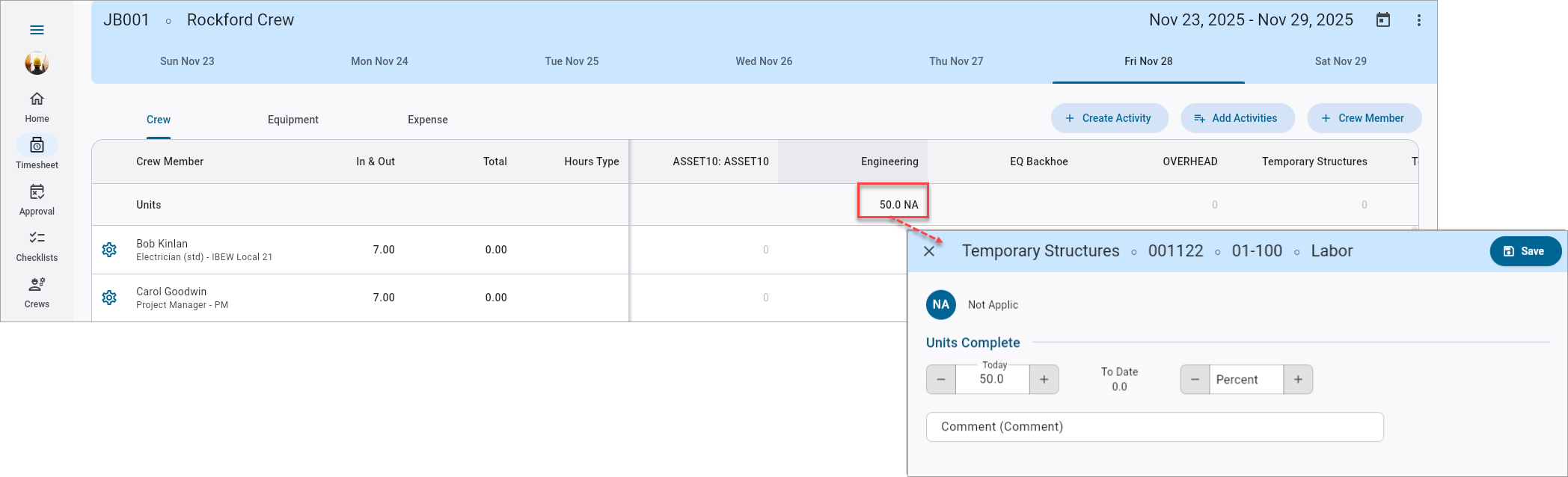Image resolution: width=1568 pixels, height=477 pixels.
Task: Close the Temporary Structures panel
Action: (x=929, y=251)
